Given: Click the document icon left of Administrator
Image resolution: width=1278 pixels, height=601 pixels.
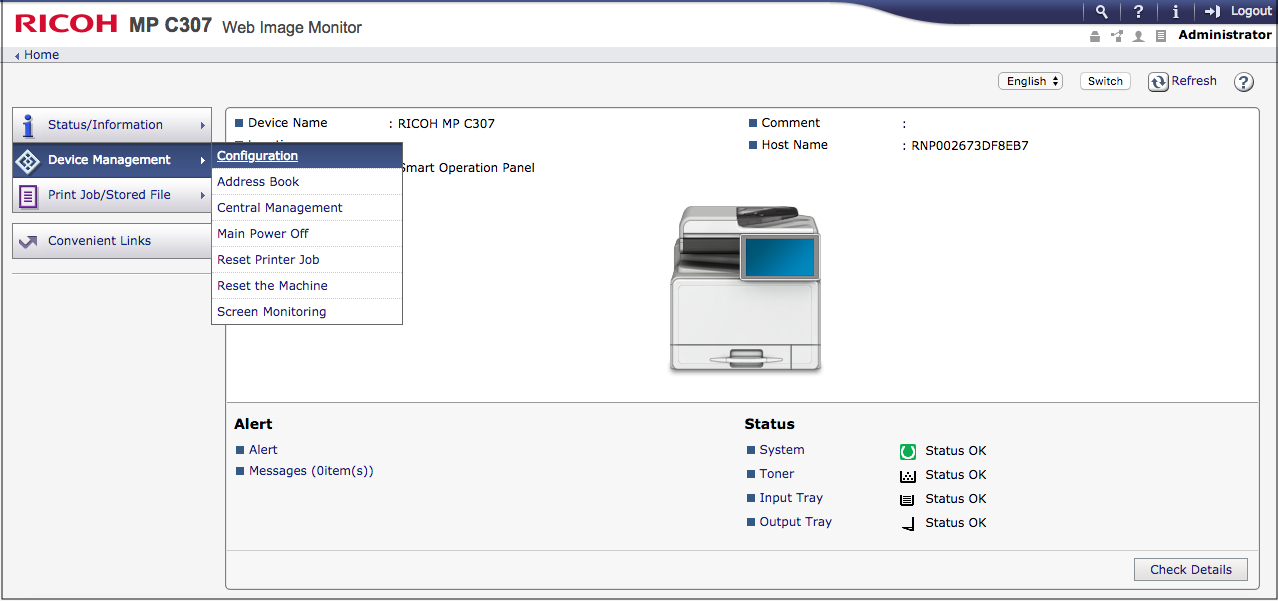Looking at the screenshot, I should click(1161, 36).
